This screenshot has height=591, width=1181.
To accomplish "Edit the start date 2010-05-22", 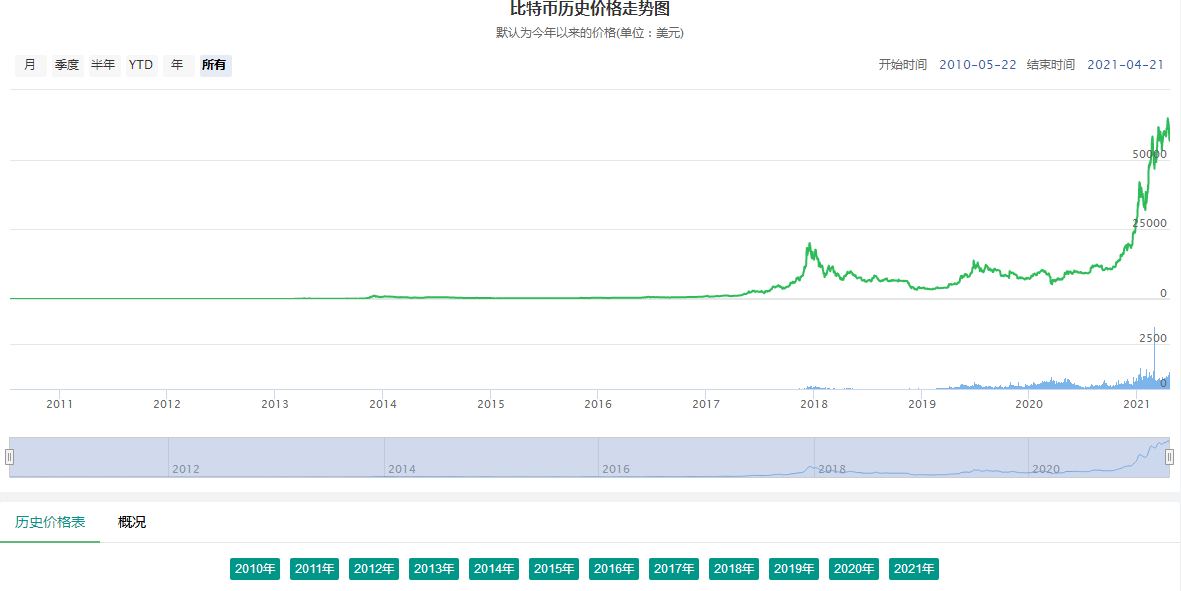I will [978, 65].
